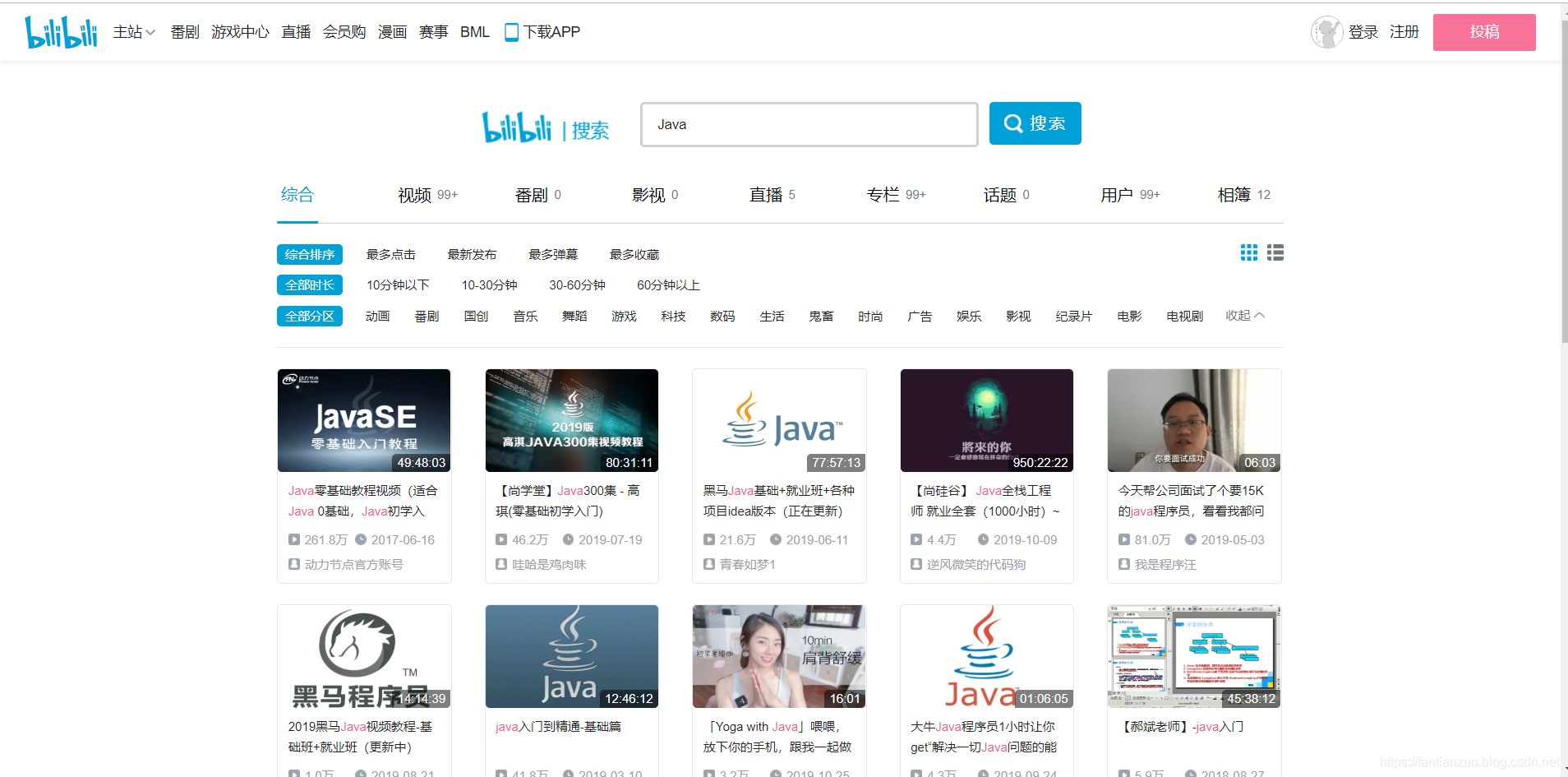
Task: Switch to the 番剧 0 results tab
Action: pos(538,195)
